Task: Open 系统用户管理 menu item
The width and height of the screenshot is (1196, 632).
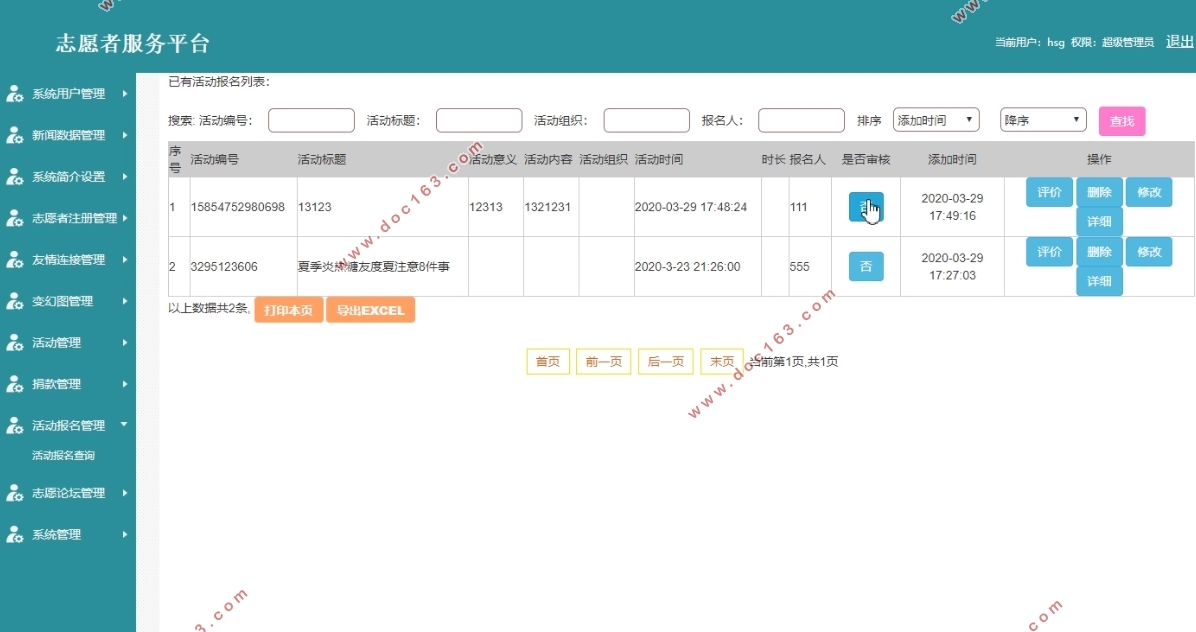Action: coord(69,94)
